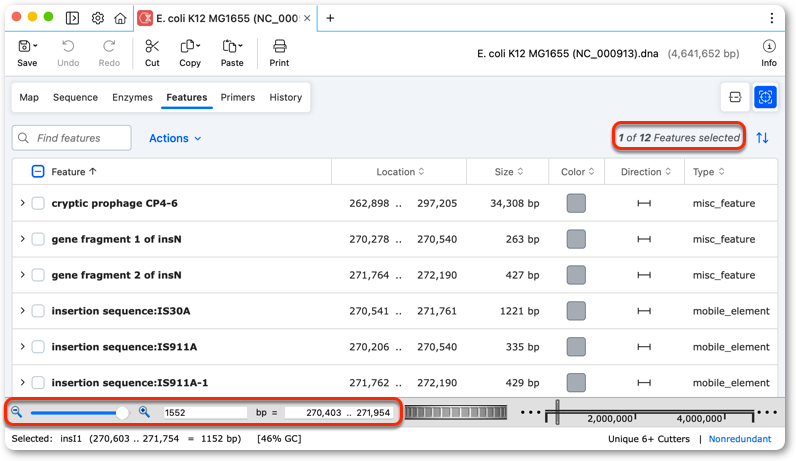Expand the cryptic prophage CP4-6 row
Image resolution: width=796 pixels, height=461 pixels.
pos(22,203)
